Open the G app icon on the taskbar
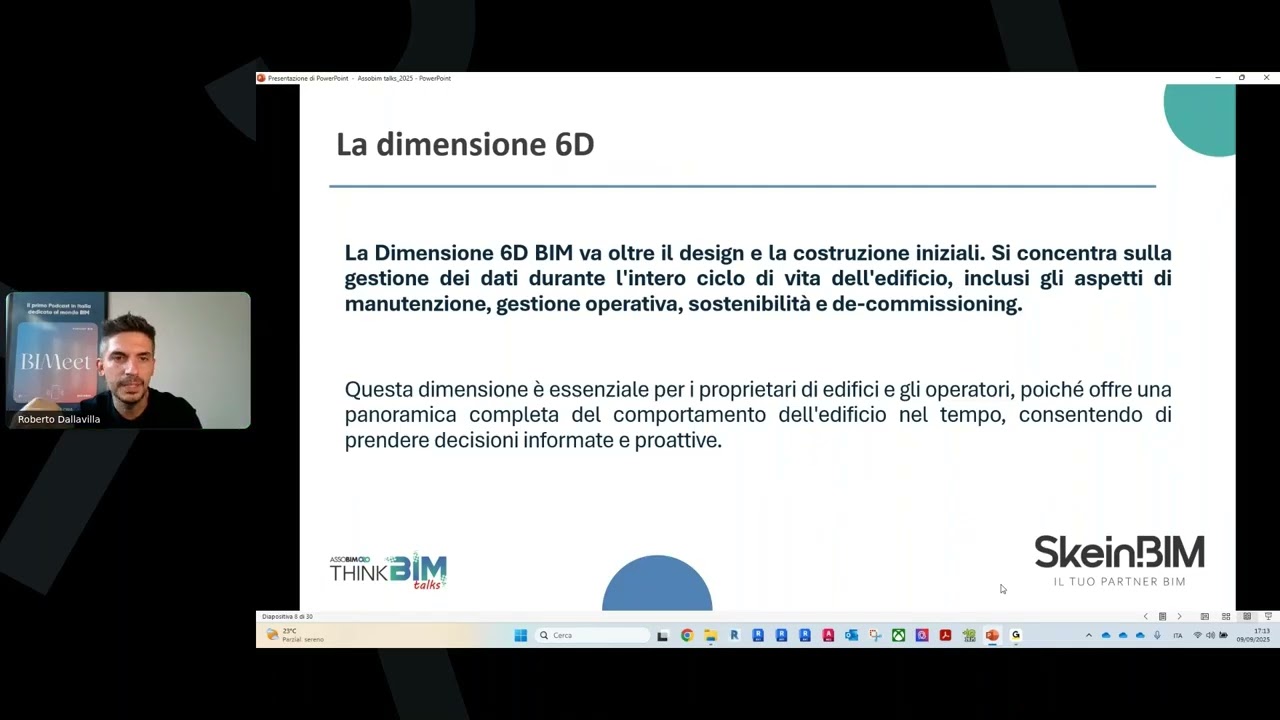 tap(1016, 635)
